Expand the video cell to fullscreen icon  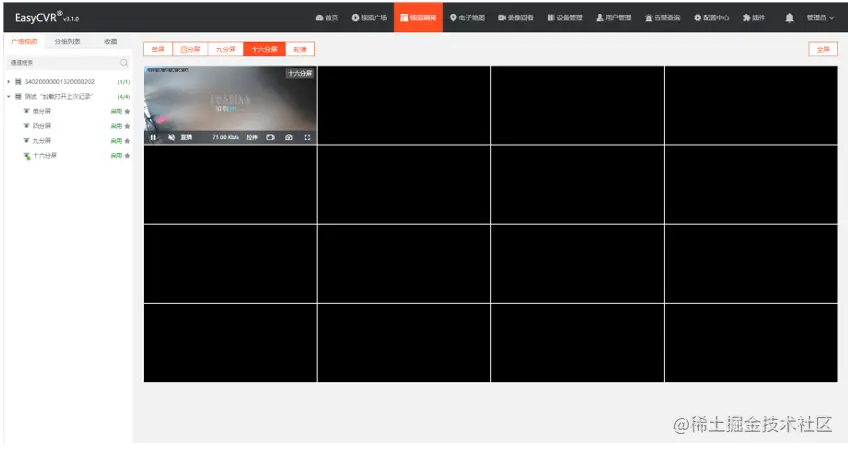pyautogui.click(x=307, y=137)
